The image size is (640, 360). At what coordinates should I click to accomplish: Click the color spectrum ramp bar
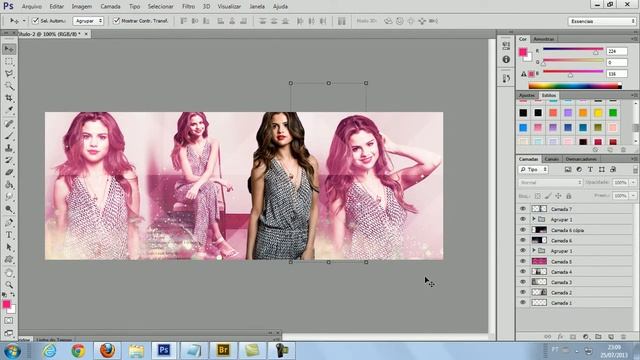(x=575, y=86)
